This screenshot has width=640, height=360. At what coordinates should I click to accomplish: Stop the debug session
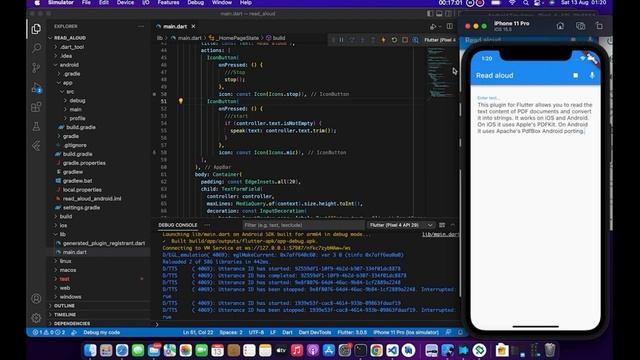[x=405, y=40]
